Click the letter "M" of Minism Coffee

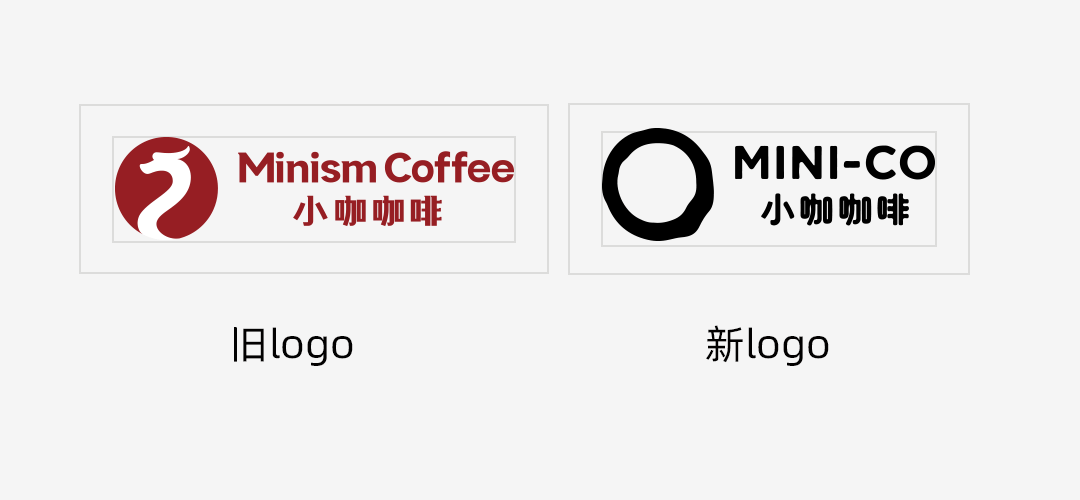tap(253, 167)
